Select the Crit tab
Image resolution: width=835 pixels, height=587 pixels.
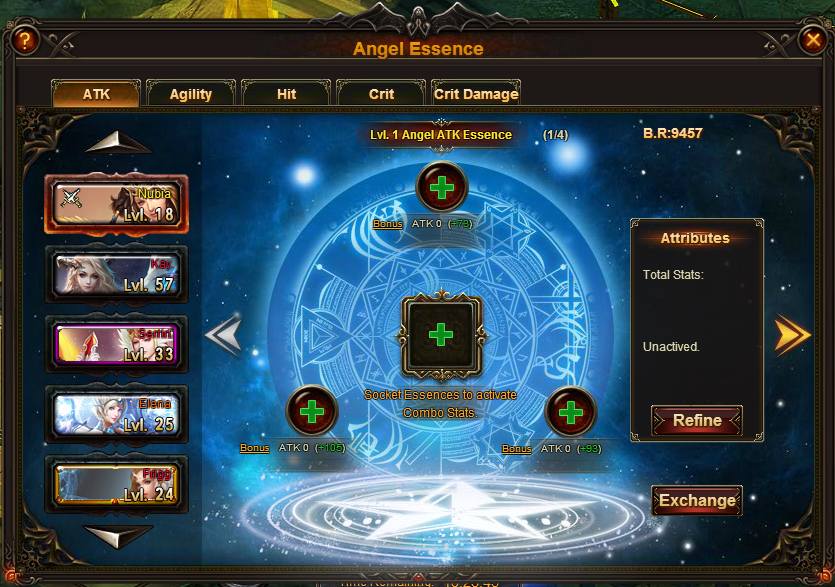point(381,94)
